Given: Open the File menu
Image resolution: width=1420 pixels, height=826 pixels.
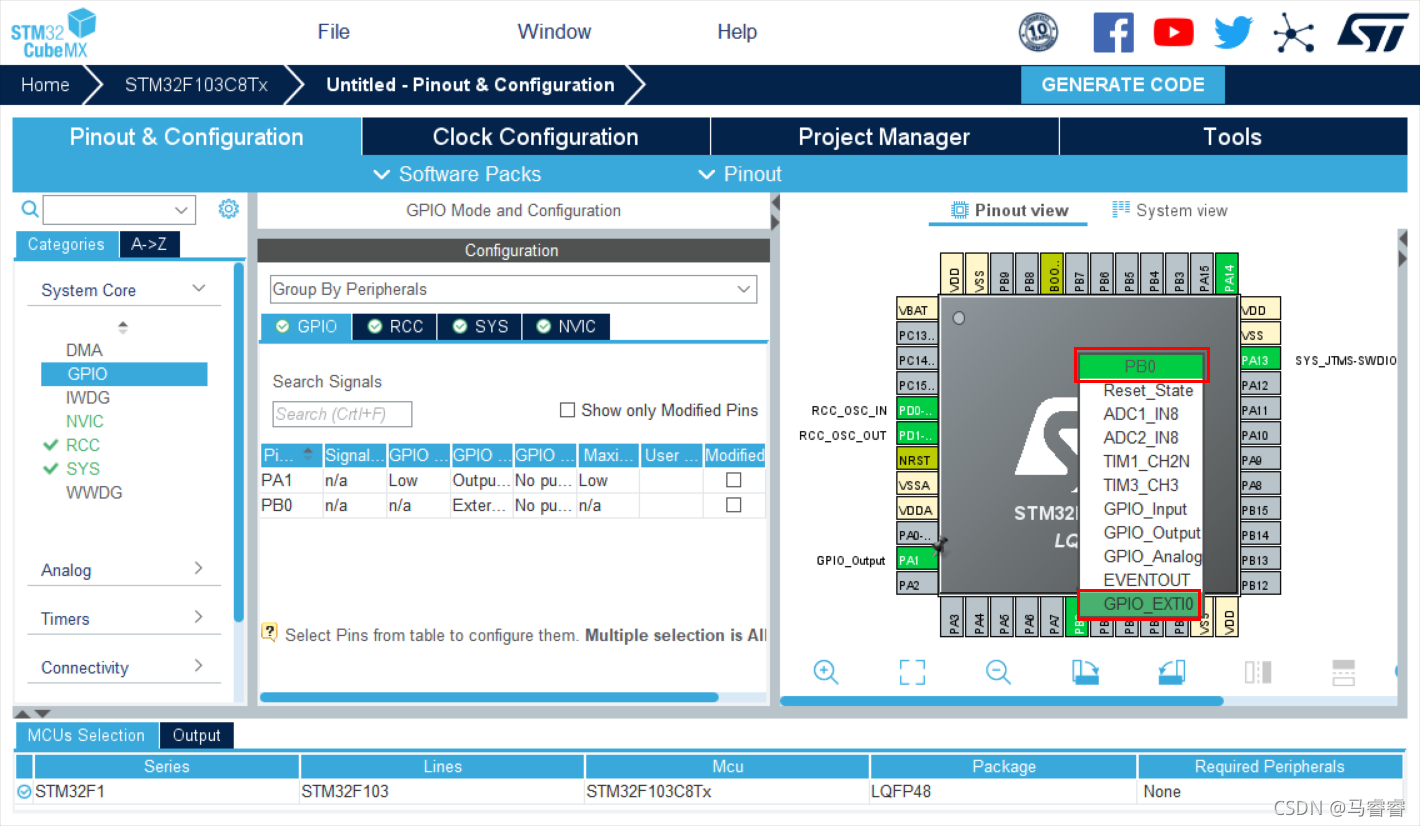Looking at the screenshot, I should coord(334,31).
